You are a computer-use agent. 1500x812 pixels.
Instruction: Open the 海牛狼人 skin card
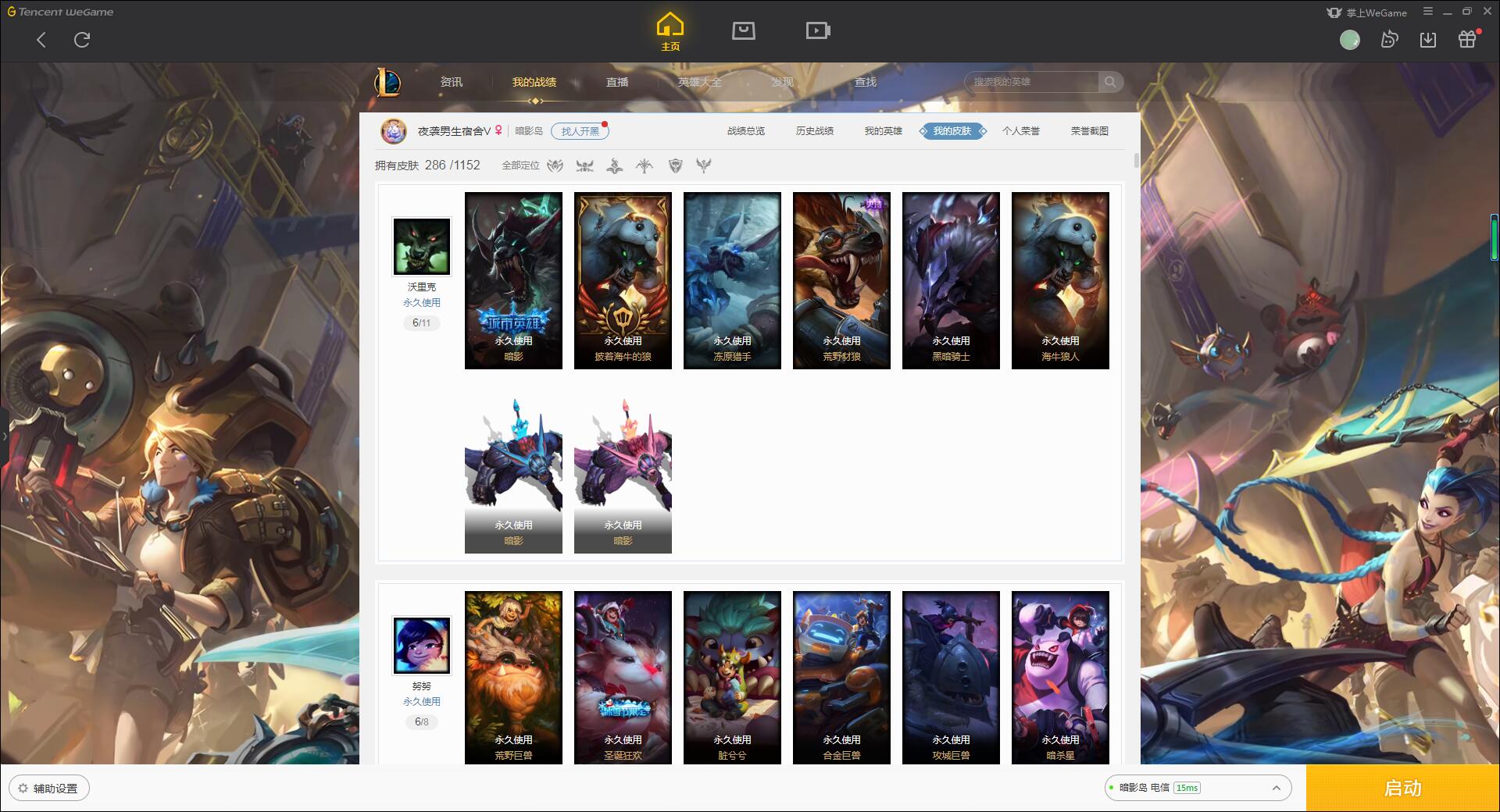1060,280
